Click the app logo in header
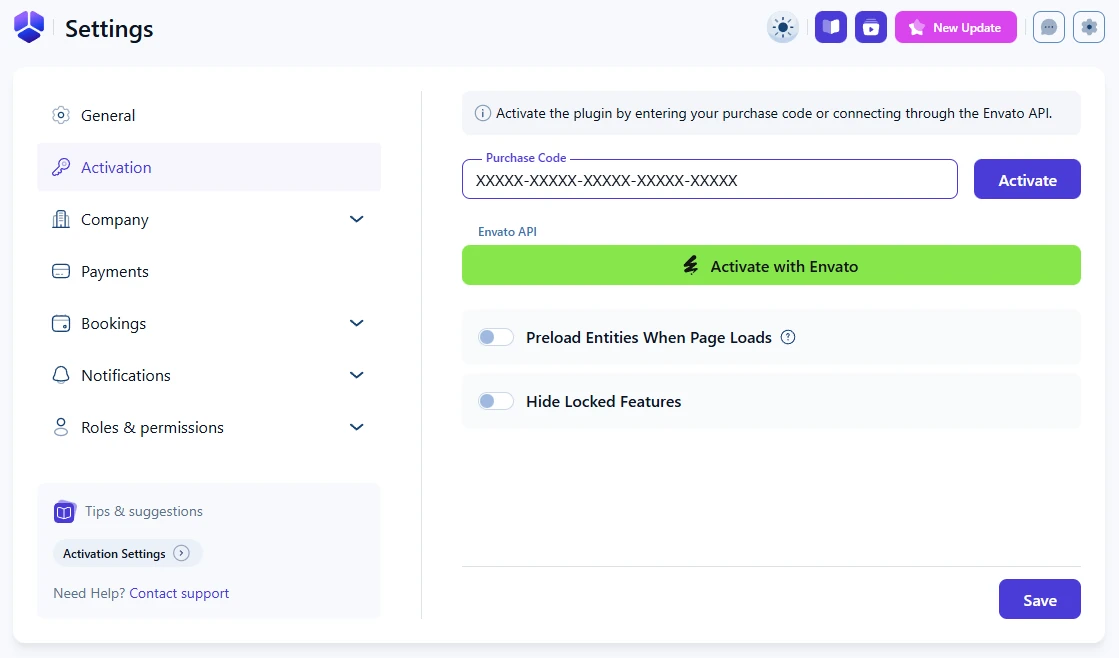The height and width of the screenshot is (658, 1119). pos(29,27)
